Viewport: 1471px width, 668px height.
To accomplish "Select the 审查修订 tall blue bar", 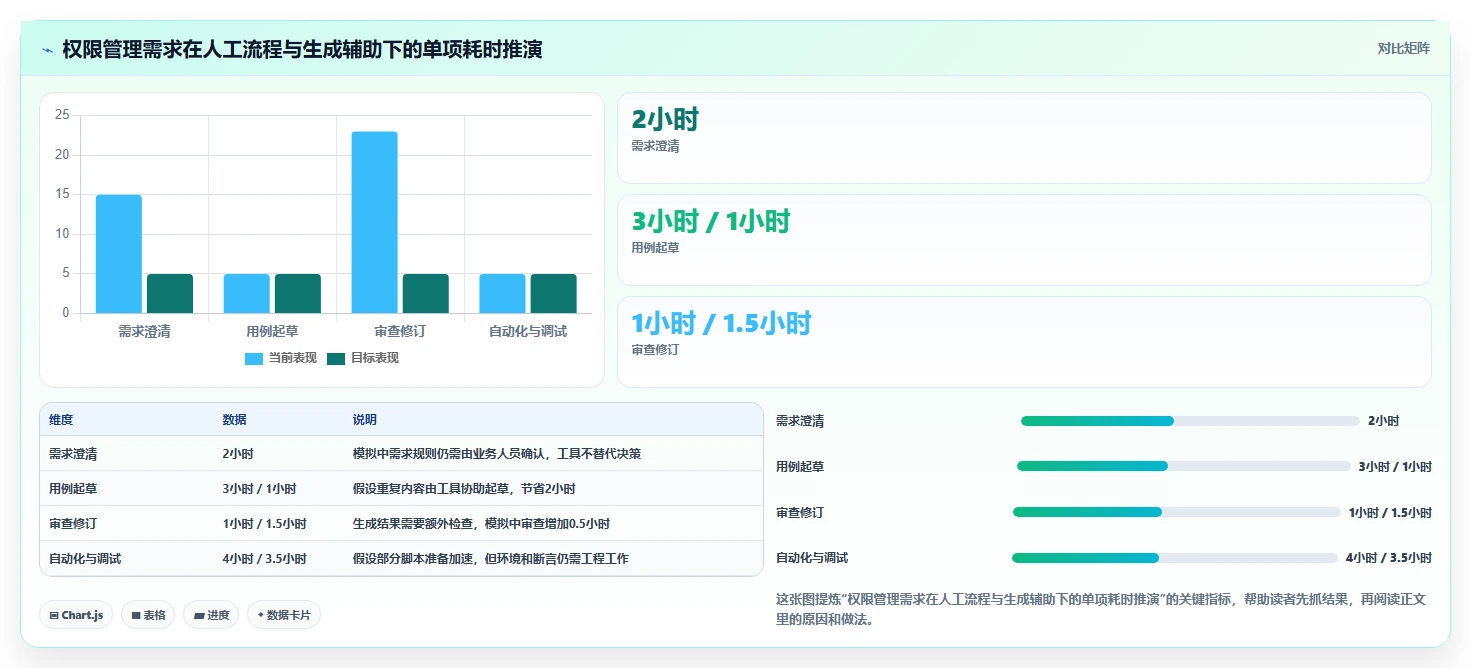I will [374, 222].
